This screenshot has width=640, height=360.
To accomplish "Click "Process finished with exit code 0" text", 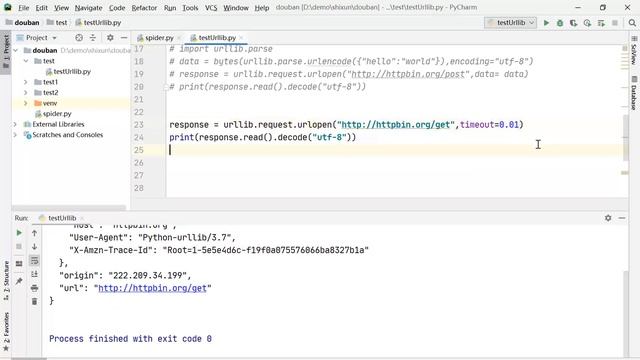I will pyautogui.click(x=130, y=339).
